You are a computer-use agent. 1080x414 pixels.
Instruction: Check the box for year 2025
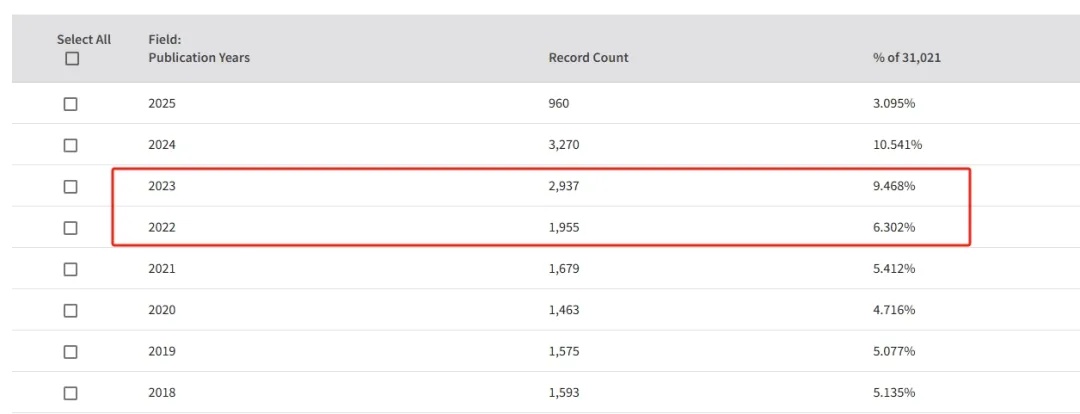pos(70,104)
